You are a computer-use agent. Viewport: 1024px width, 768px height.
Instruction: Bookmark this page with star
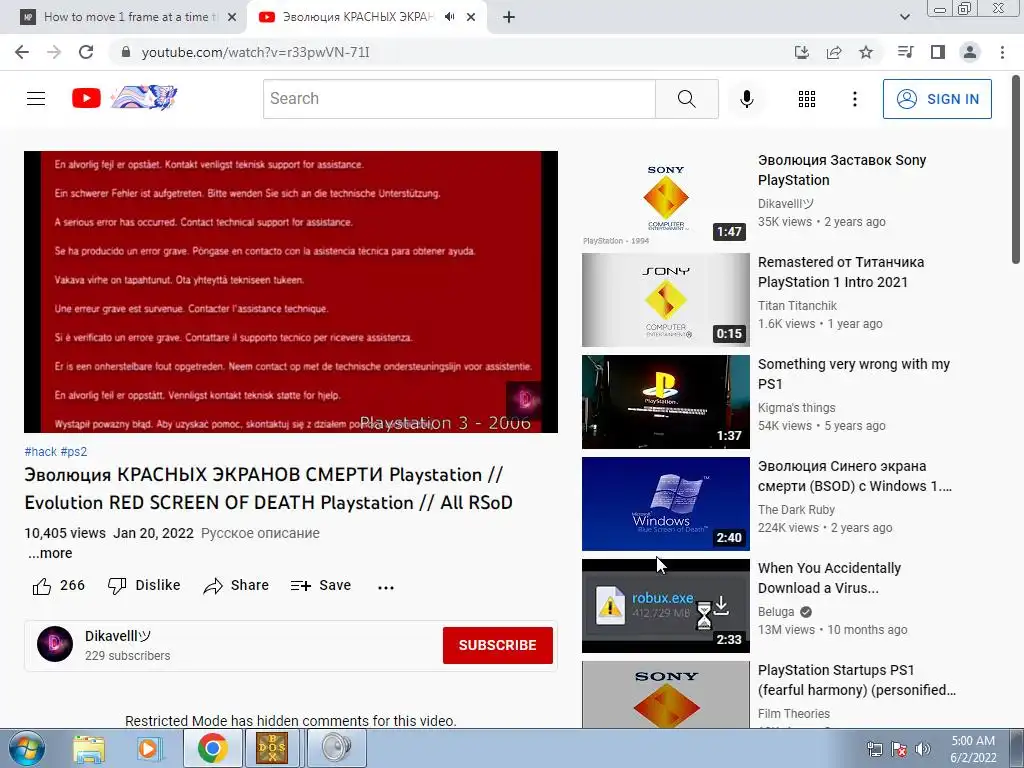tap(866, 52)
